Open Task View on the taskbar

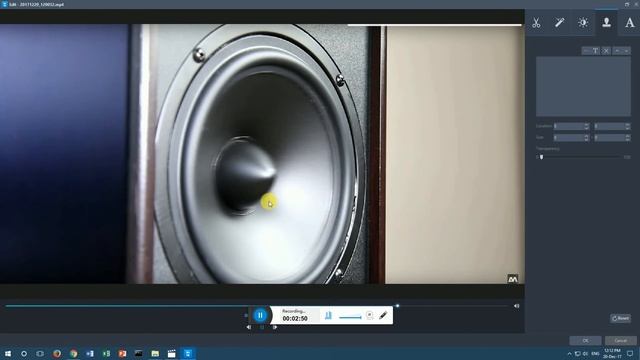[x=40, y=353]
